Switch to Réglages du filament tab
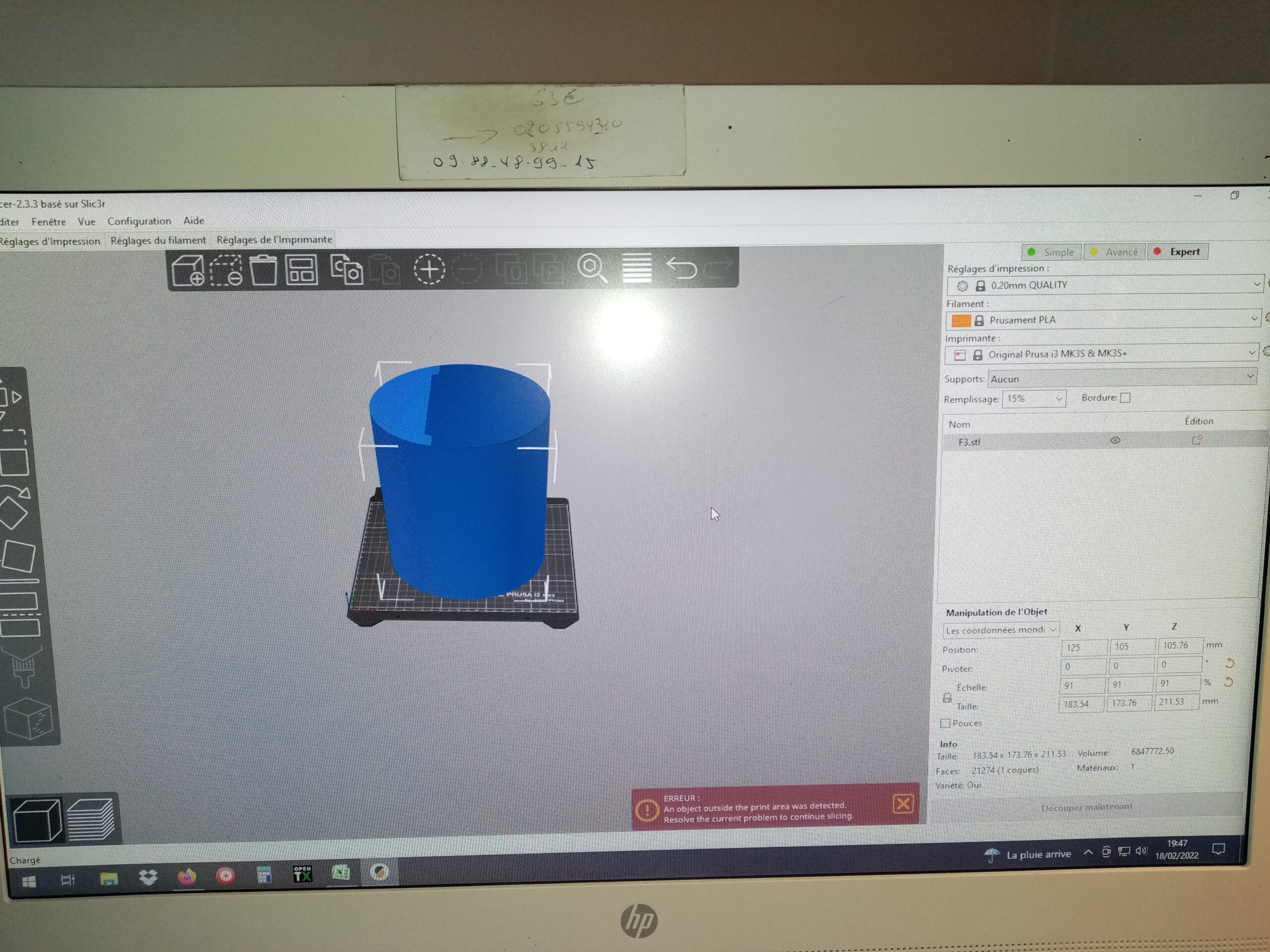The width and height of the screenshot is (1270, 952). [158, 240]
